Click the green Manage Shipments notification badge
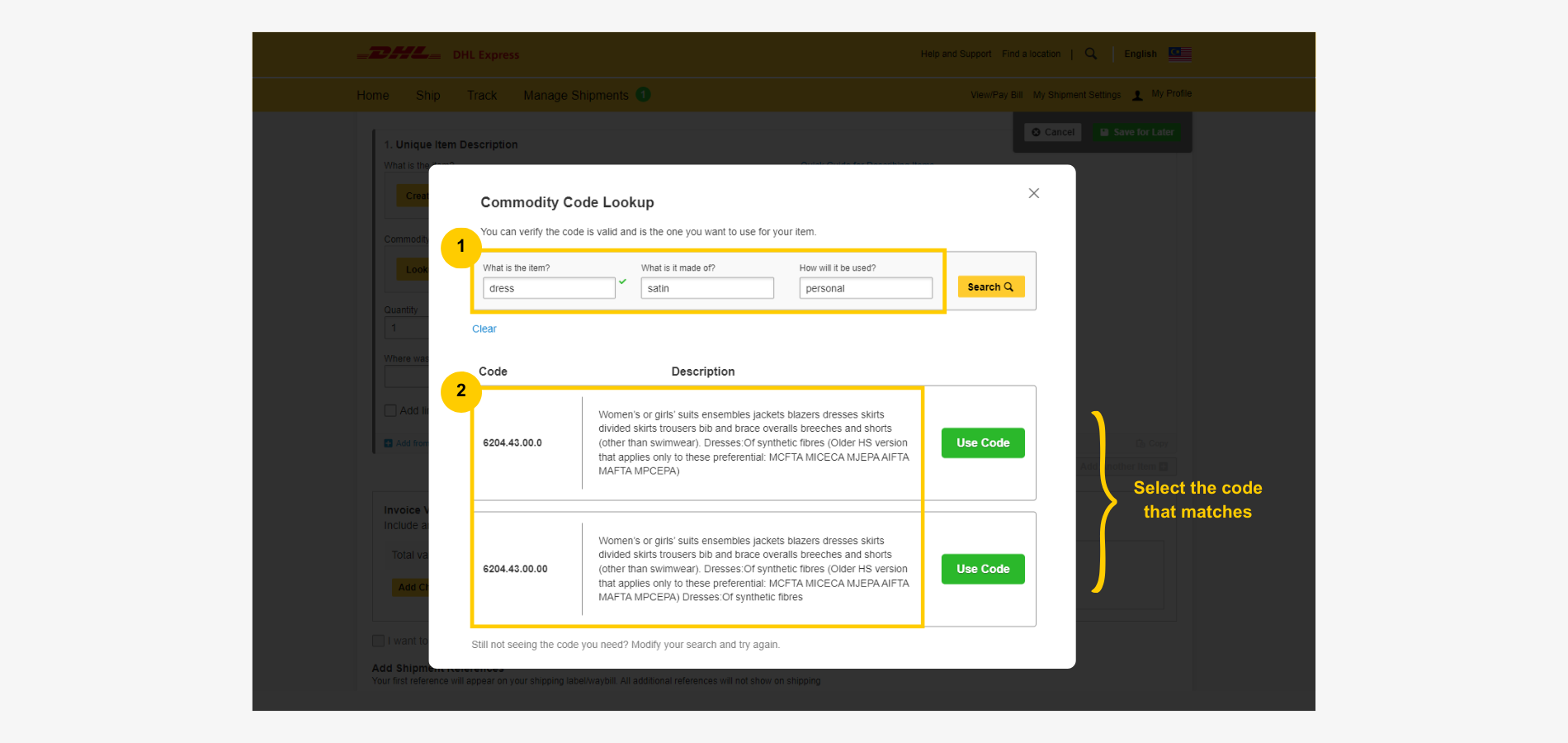The image size is (1568, 743). coord(643,94)
